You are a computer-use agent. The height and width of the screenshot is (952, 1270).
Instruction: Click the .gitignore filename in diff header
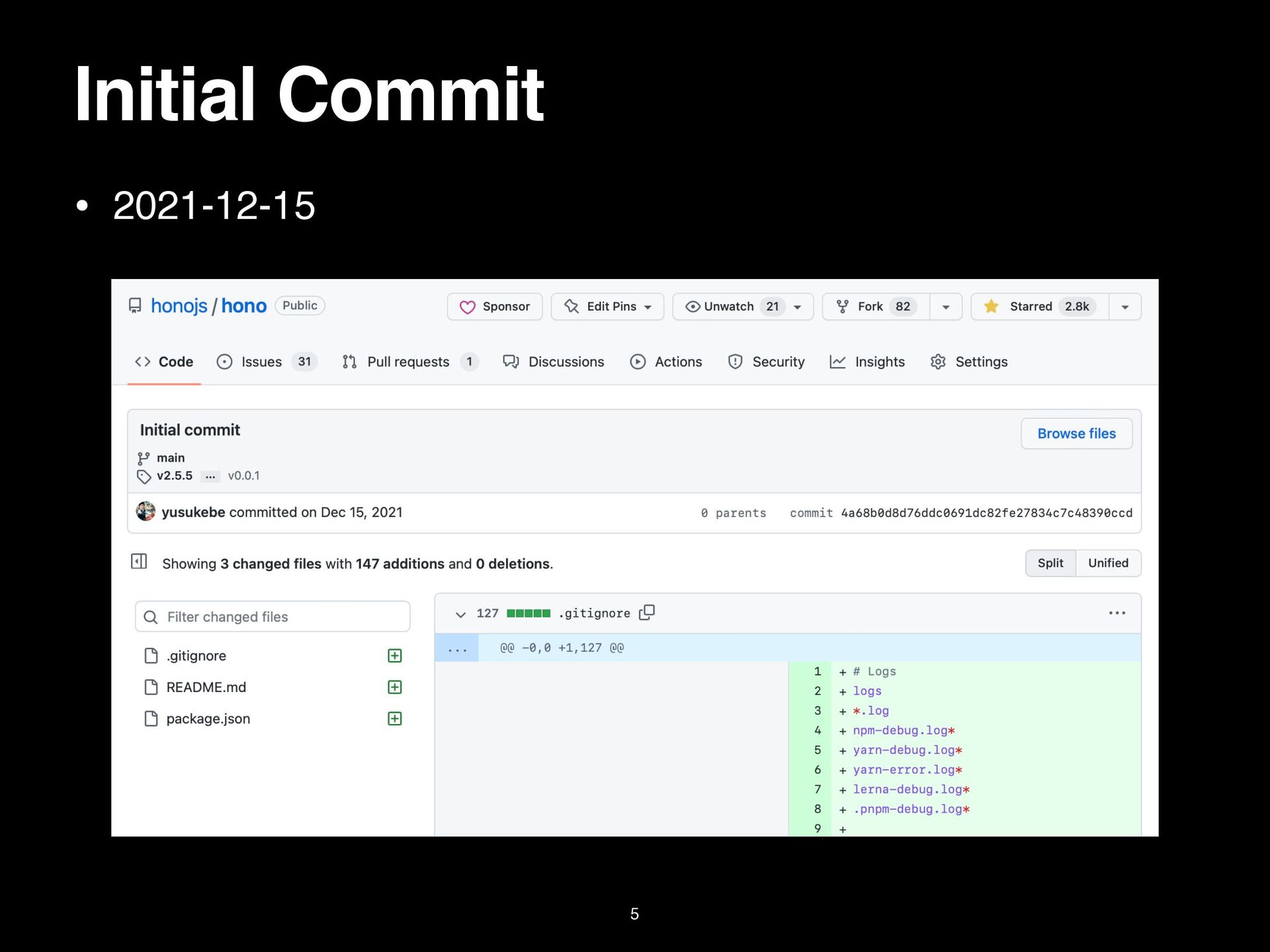pyautogui.click(x=594, y=614)
